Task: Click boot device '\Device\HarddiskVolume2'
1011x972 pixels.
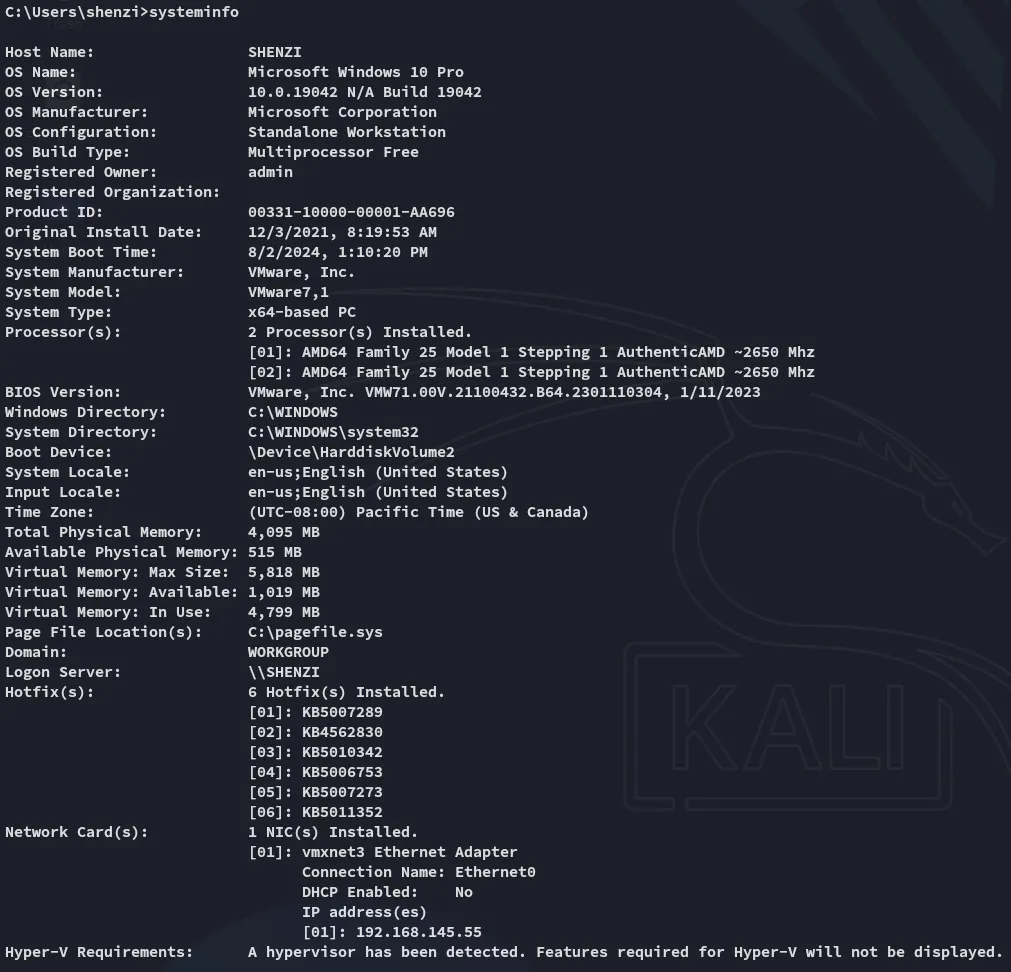Action: pyautogui.click(x=351, y=452)
